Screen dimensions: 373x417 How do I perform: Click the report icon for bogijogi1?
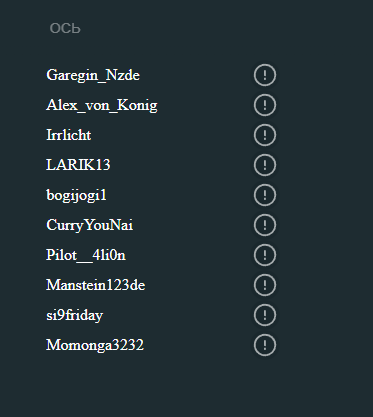tap(265, 195)
